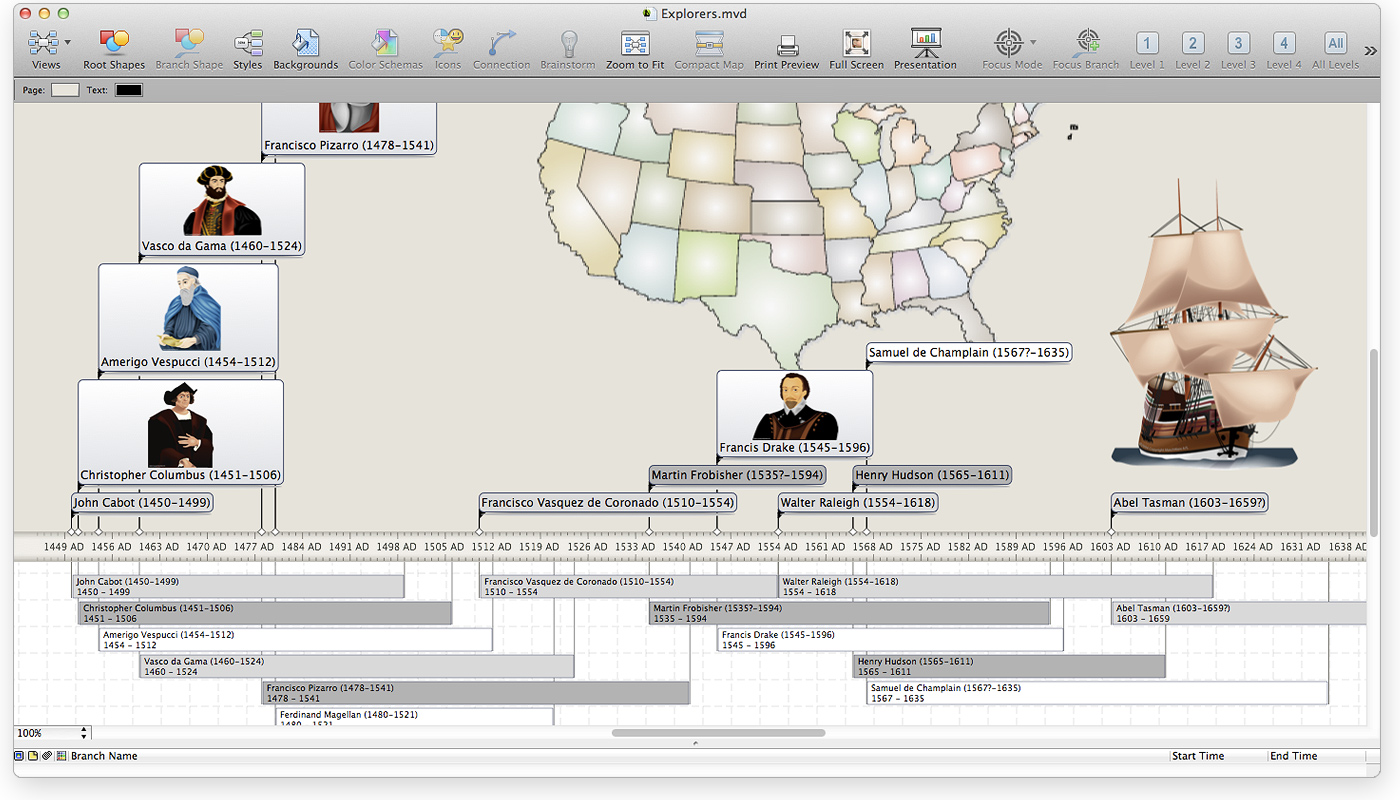Click the Level 1 toolbar button

click(x=1147, y=47)
